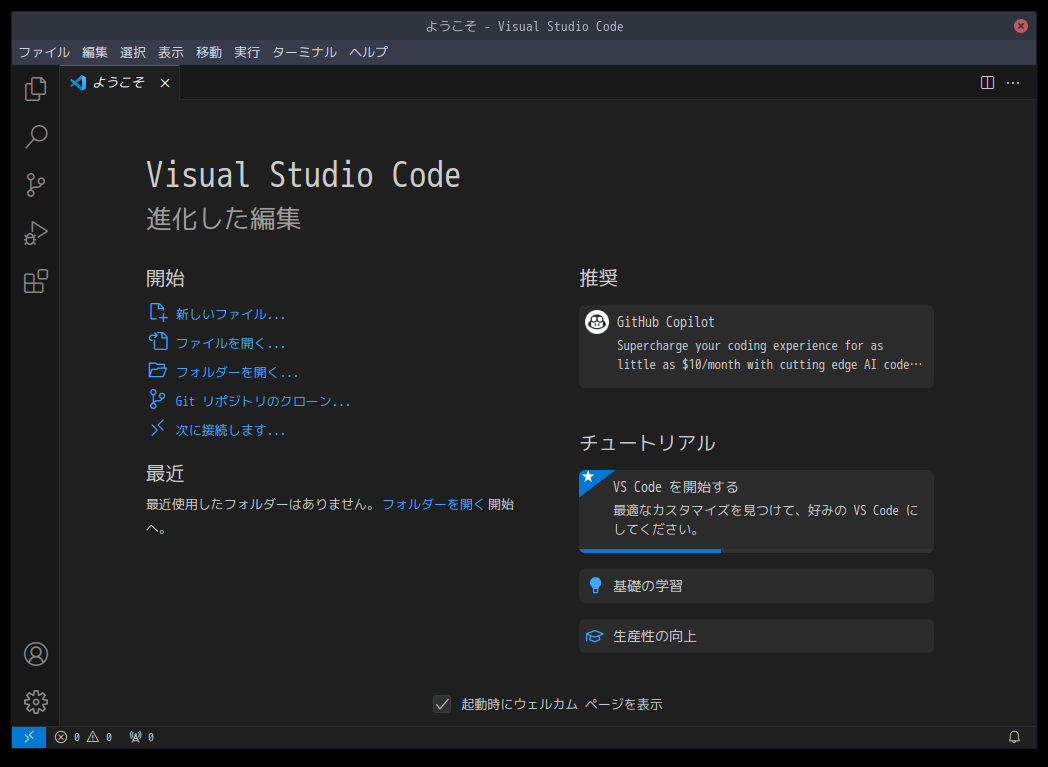The image size is (1048, 767).
Task: Click the progress bar under VS Code を開始する
Action: (x=756, y=551)
